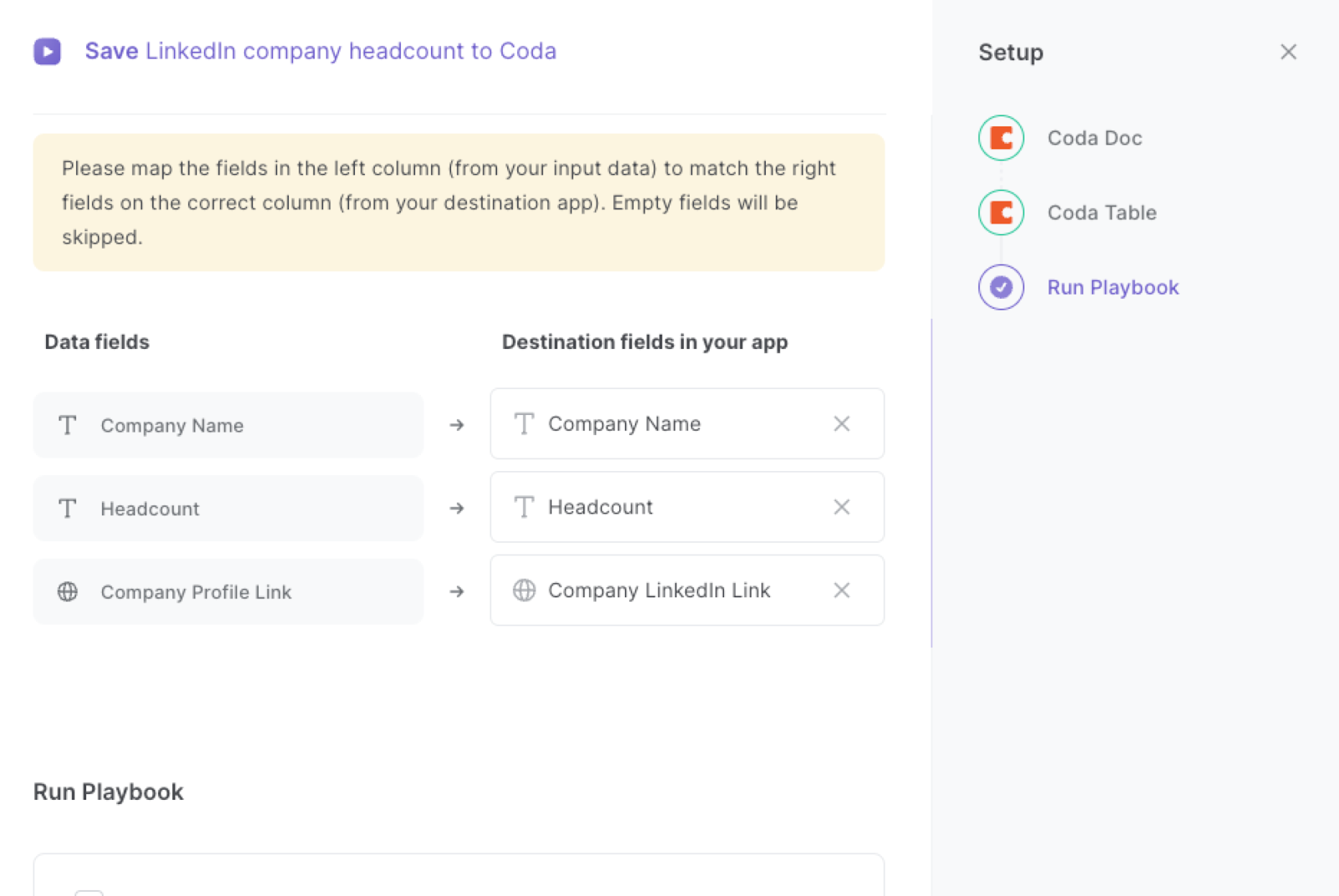Viewport: 1339px width, 896px height.
Task: Clear the Company Name destination mapping
Action: (x=842, y=424)
